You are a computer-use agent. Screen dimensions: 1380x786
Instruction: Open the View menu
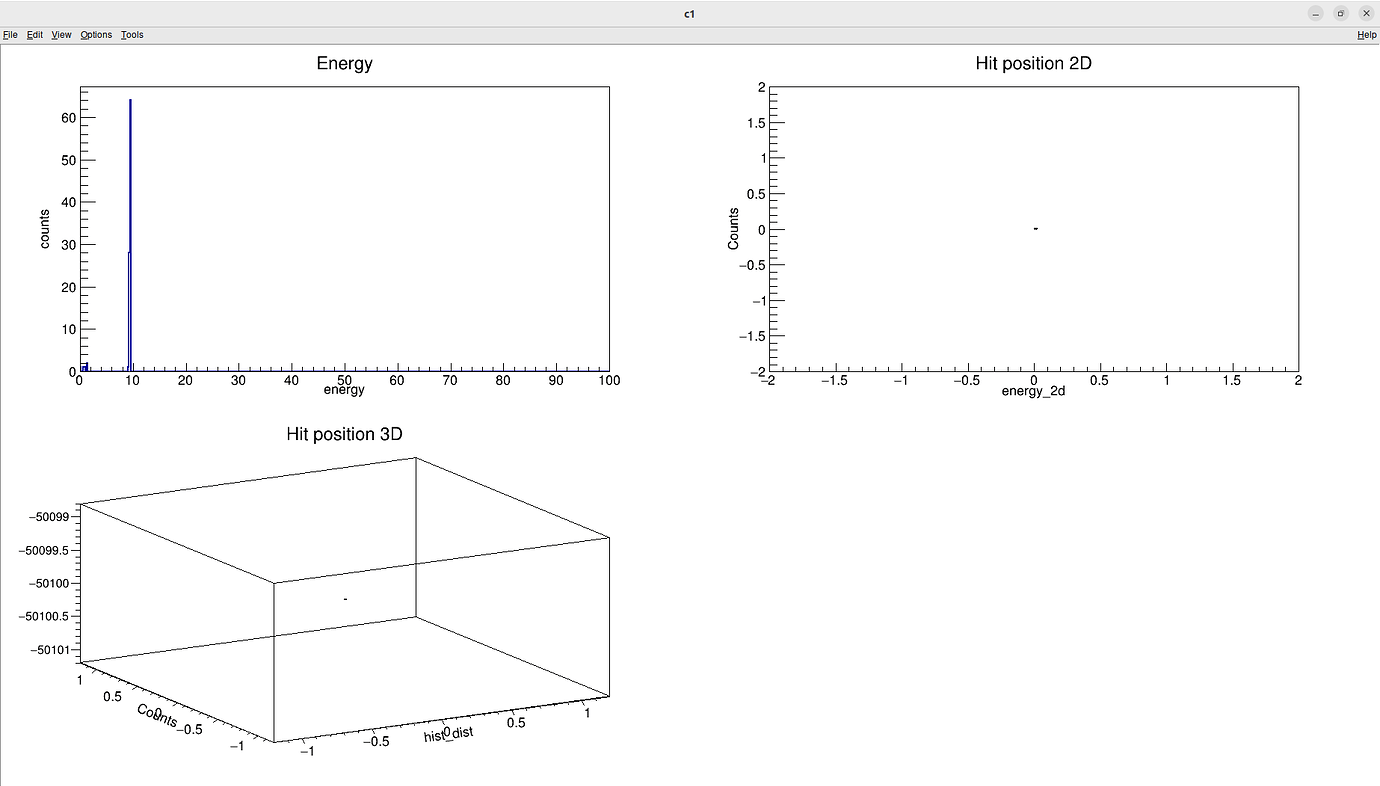[61, 35]
